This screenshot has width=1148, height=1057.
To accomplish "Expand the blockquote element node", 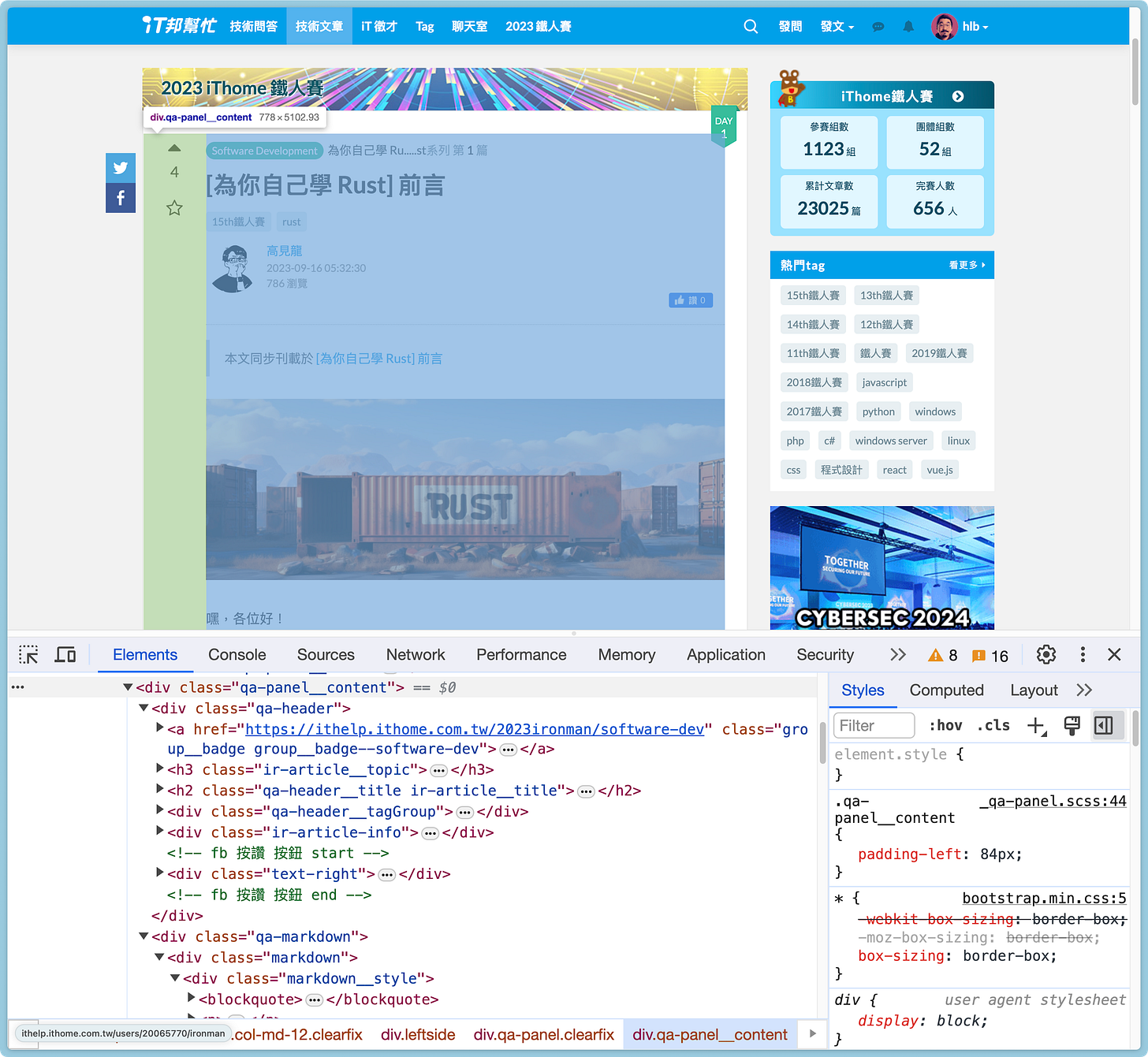I will click(191, 998).
